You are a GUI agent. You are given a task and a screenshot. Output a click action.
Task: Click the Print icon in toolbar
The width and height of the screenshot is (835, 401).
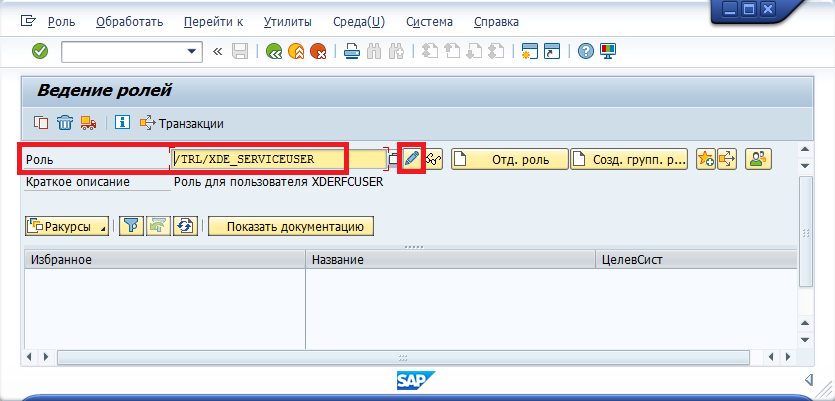(x=351, y=51)
